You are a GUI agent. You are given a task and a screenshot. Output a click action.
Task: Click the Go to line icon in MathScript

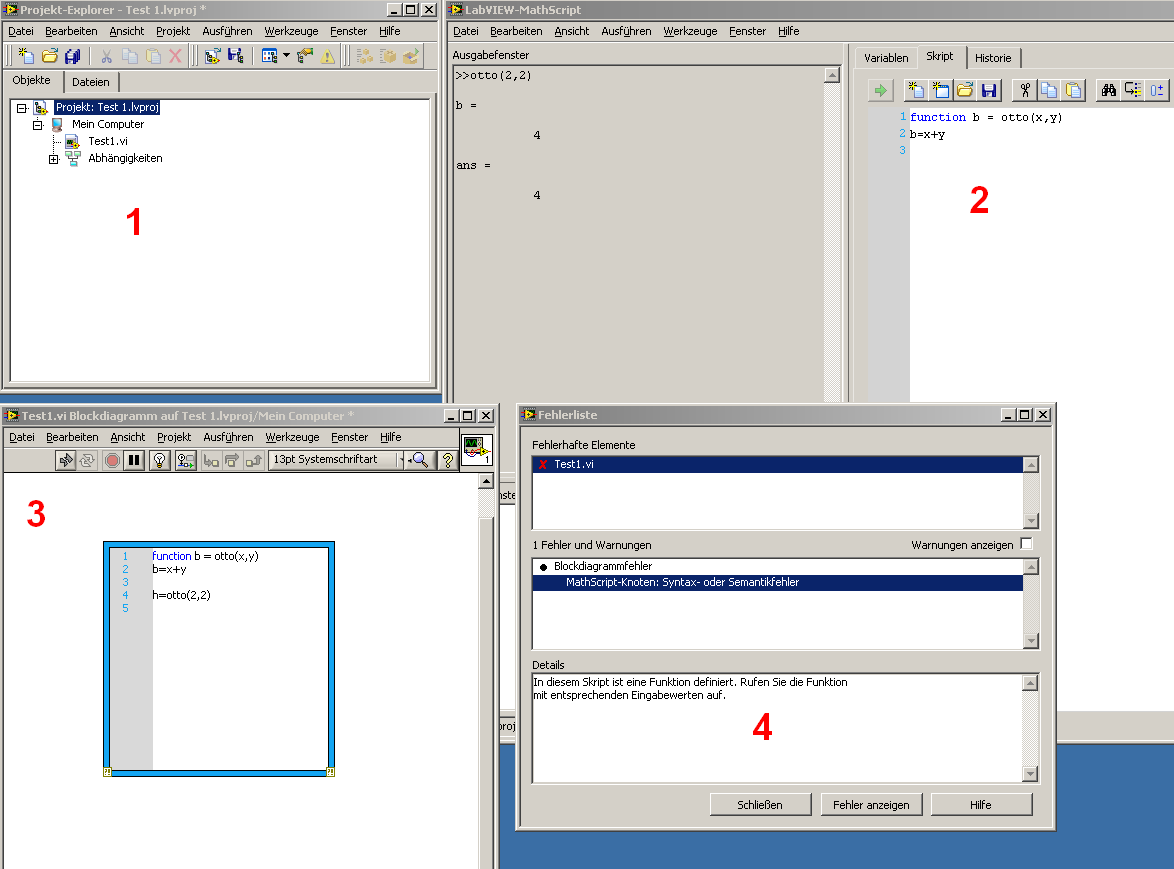click(1133, 91)
